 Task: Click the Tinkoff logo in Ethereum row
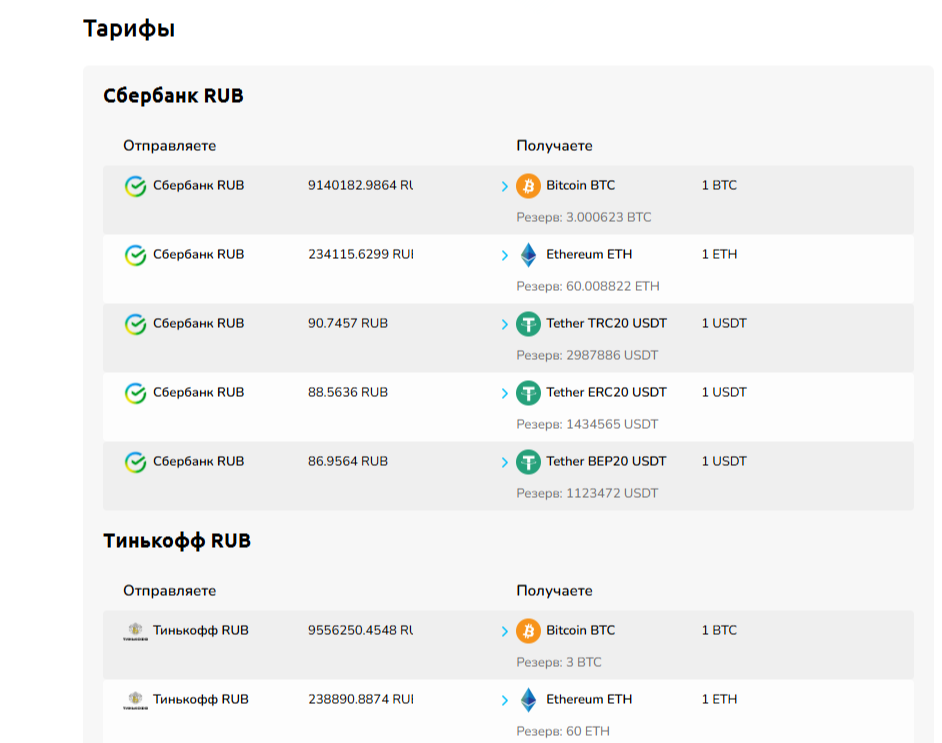[x=135, y=700]
